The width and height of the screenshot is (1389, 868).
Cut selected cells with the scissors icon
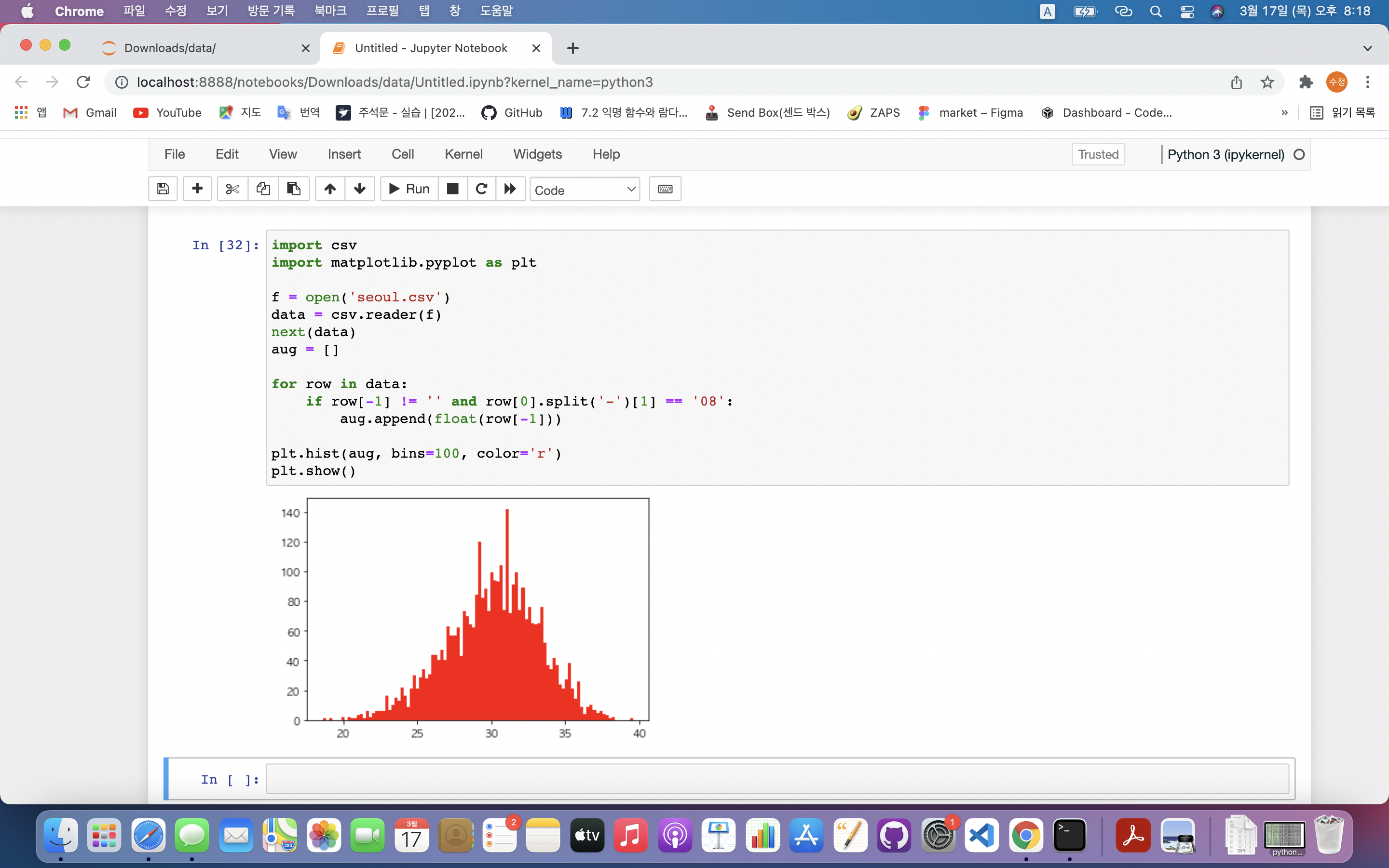232,189
